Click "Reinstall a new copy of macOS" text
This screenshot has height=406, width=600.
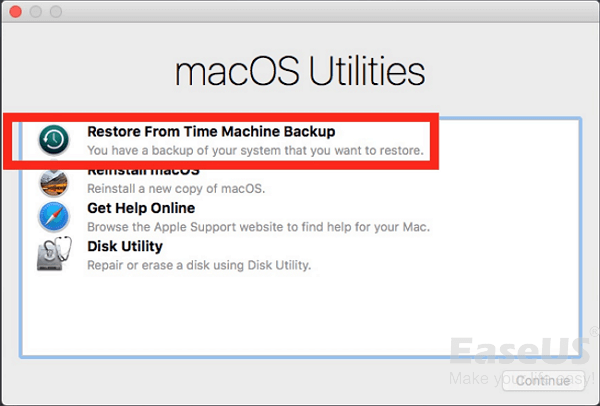(175, 190)
